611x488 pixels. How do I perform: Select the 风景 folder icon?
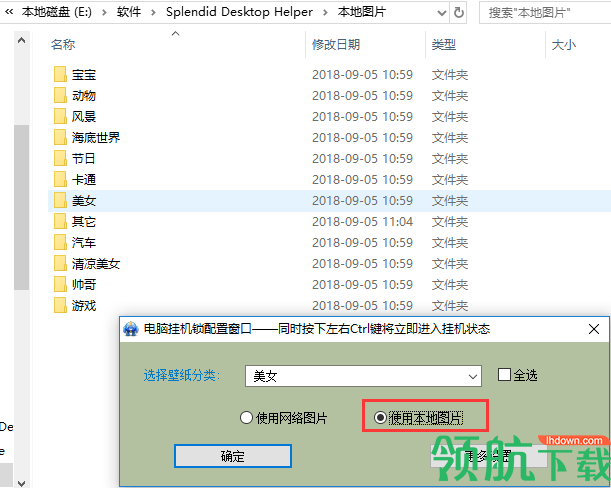[60, 117]
